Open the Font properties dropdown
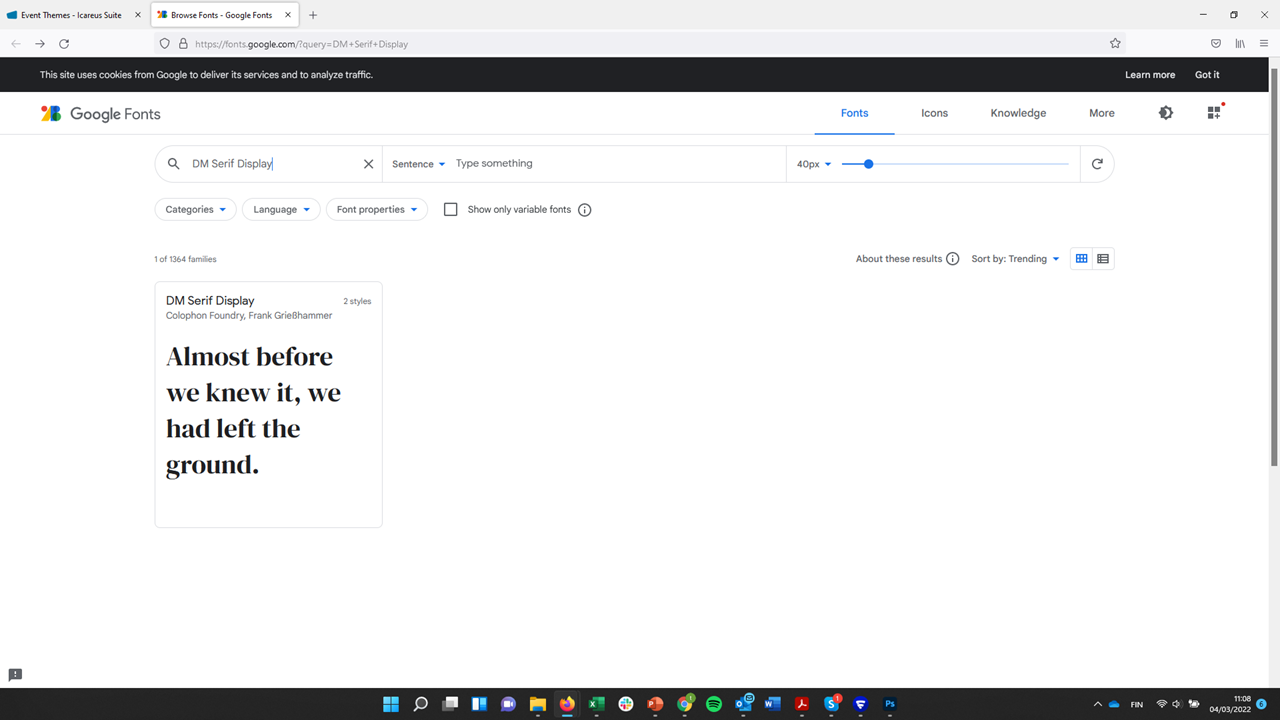This screenshot has width=1280, height=720. click(x=376, y=210)
